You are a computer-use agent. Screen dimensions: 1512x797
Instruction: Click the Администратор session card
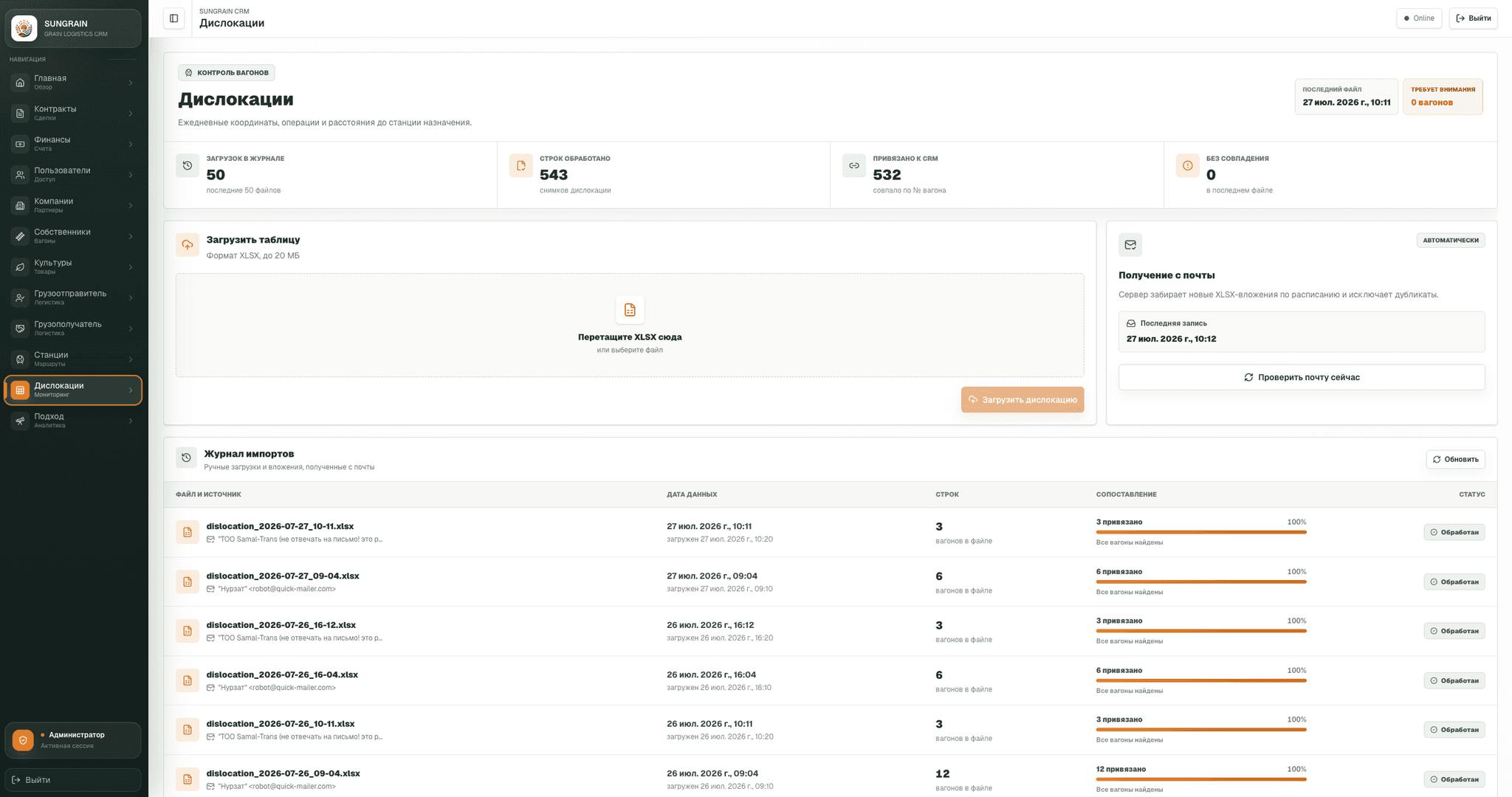click(x=73, y=740)
